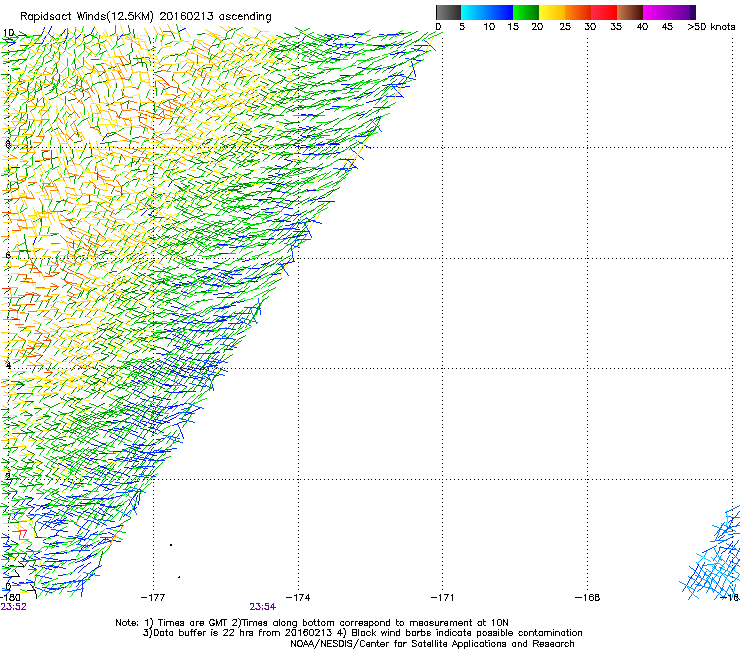The height and width of the screenshot is (650, 740).
Task: Click the purple time stamp '23:54'
Action: pos(262,607)
